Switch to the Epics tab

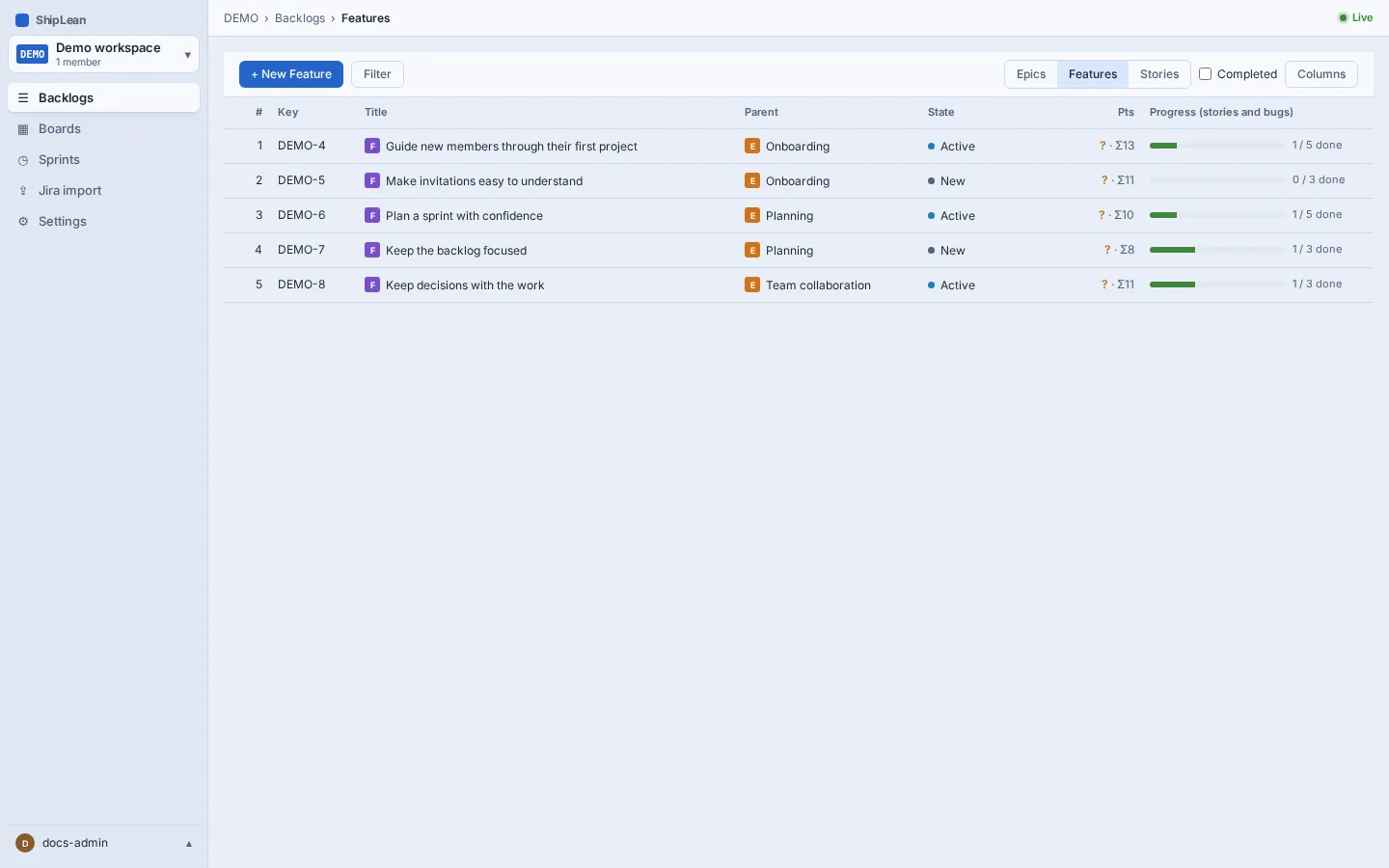point(1031,74)
